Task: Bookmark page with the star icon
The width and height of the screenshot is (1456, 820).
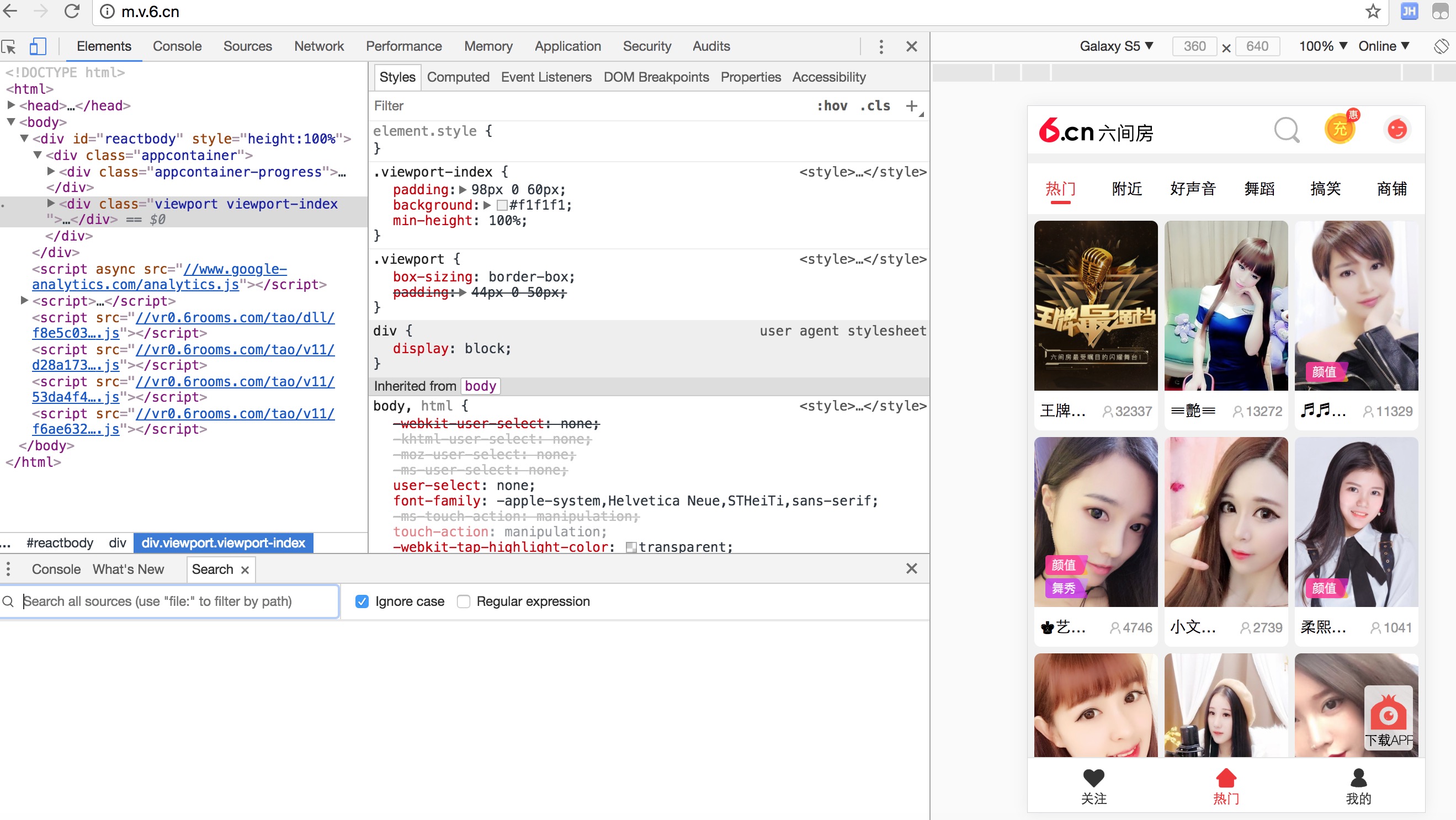Action: click(x=1373, y=11)
